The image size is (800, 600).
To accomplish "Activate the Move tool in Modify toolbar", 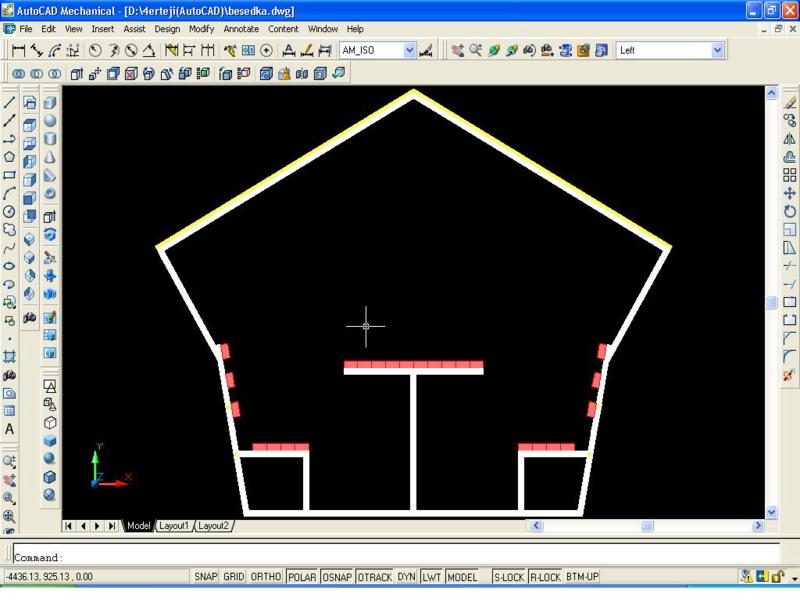I will [789, 192].
